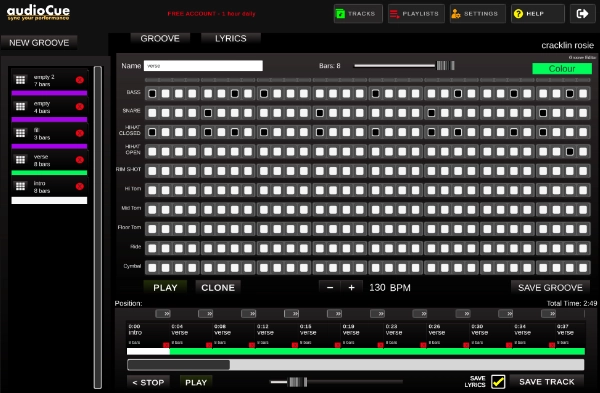This screenshot has width=600, height=393.
Task: Open the Help page
Action: (538, 14)
